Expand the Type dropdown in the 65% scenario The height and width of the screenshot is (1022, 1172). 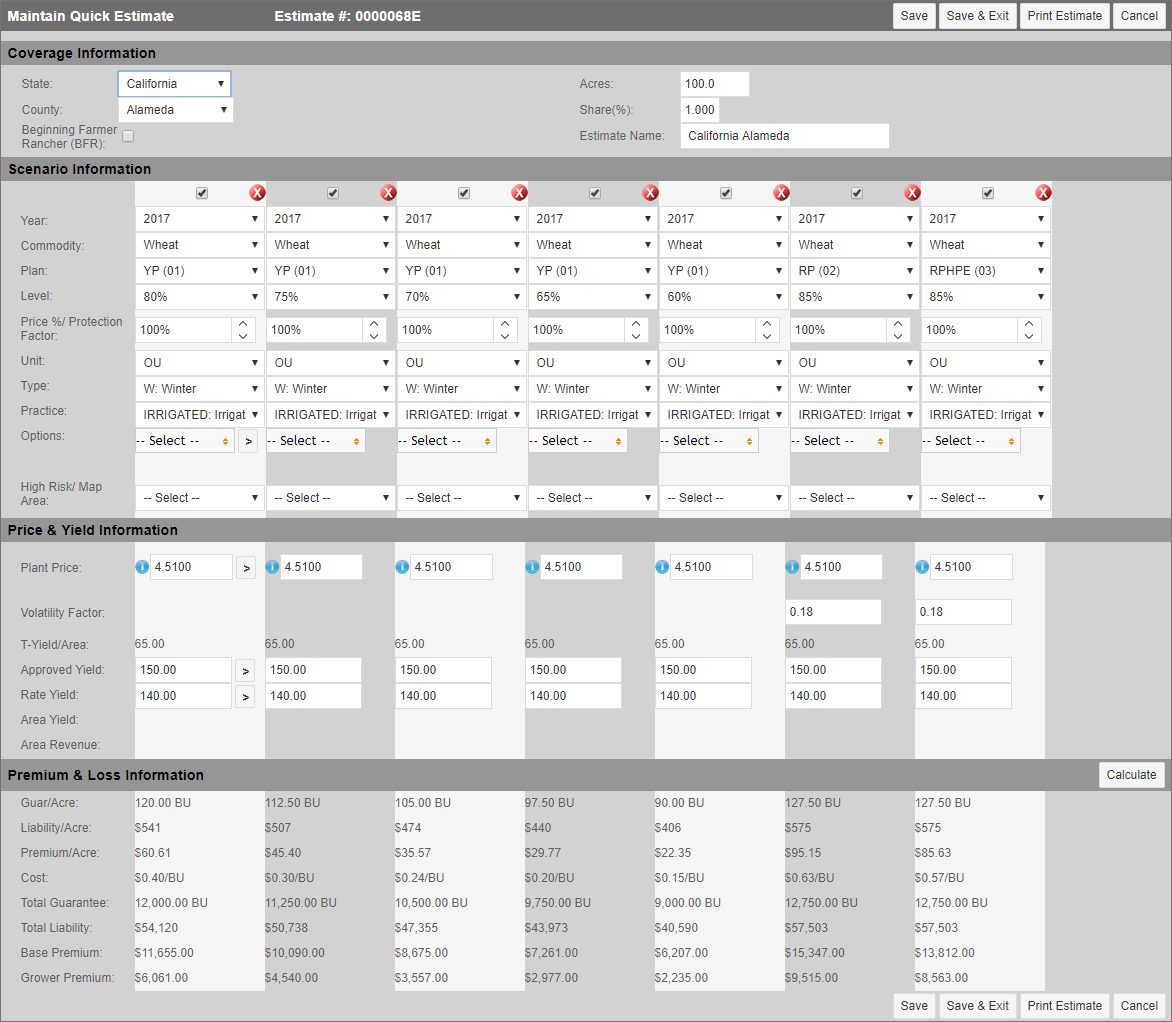(593, 389)
